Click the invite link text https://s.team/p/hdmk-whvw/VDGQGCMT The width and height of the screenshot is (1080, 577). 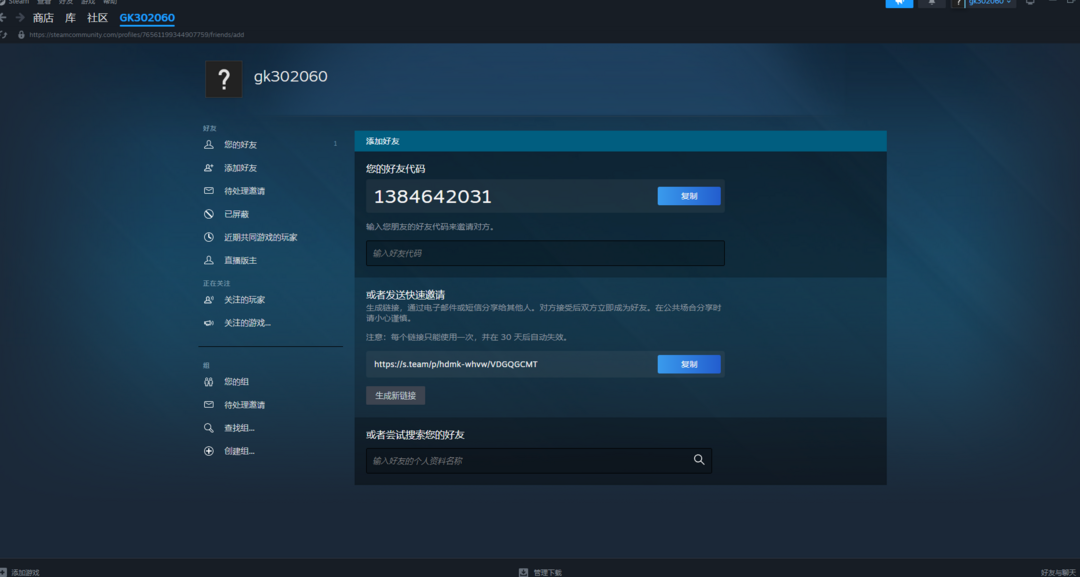(456, 364)
